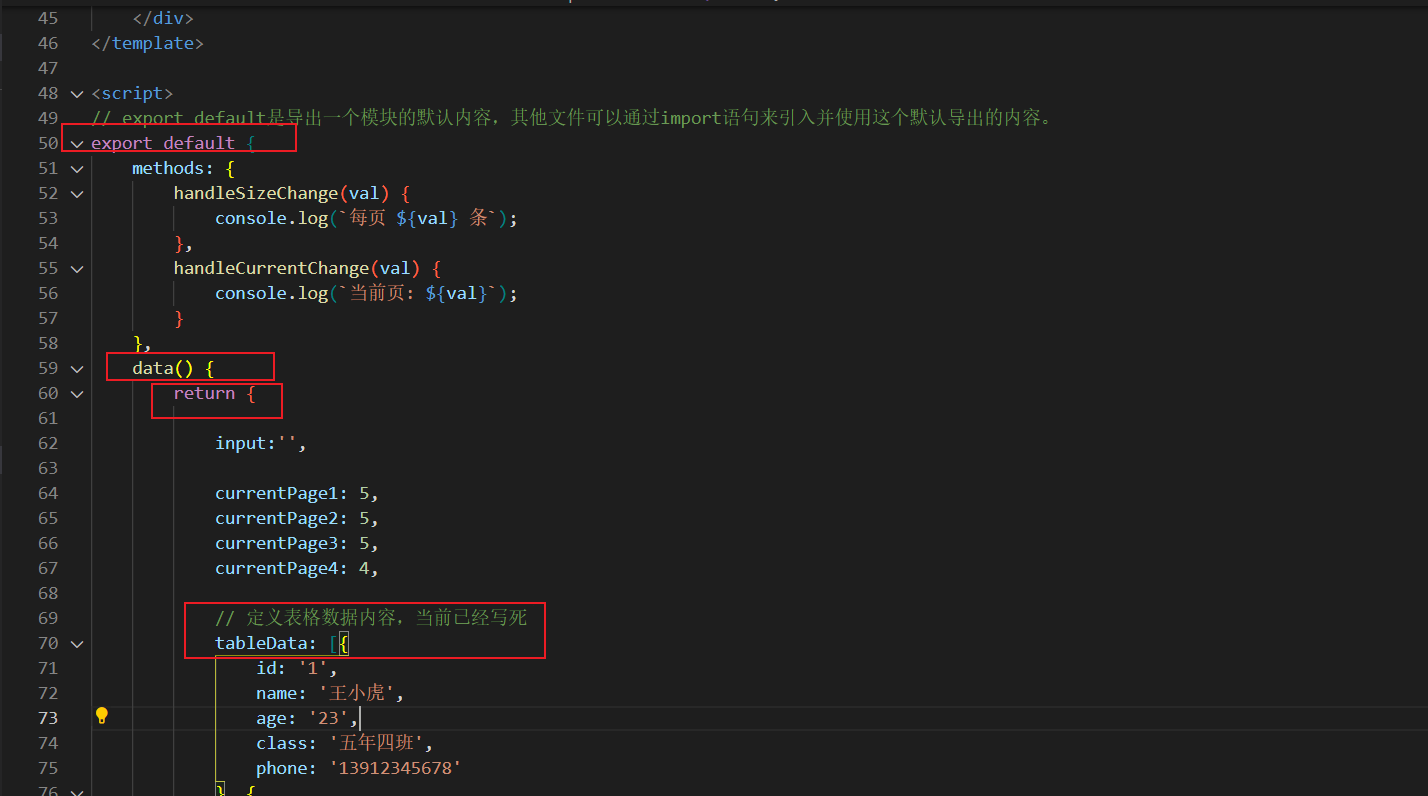
Task: Click the 'methods:' property name
Action: [173, 168]
